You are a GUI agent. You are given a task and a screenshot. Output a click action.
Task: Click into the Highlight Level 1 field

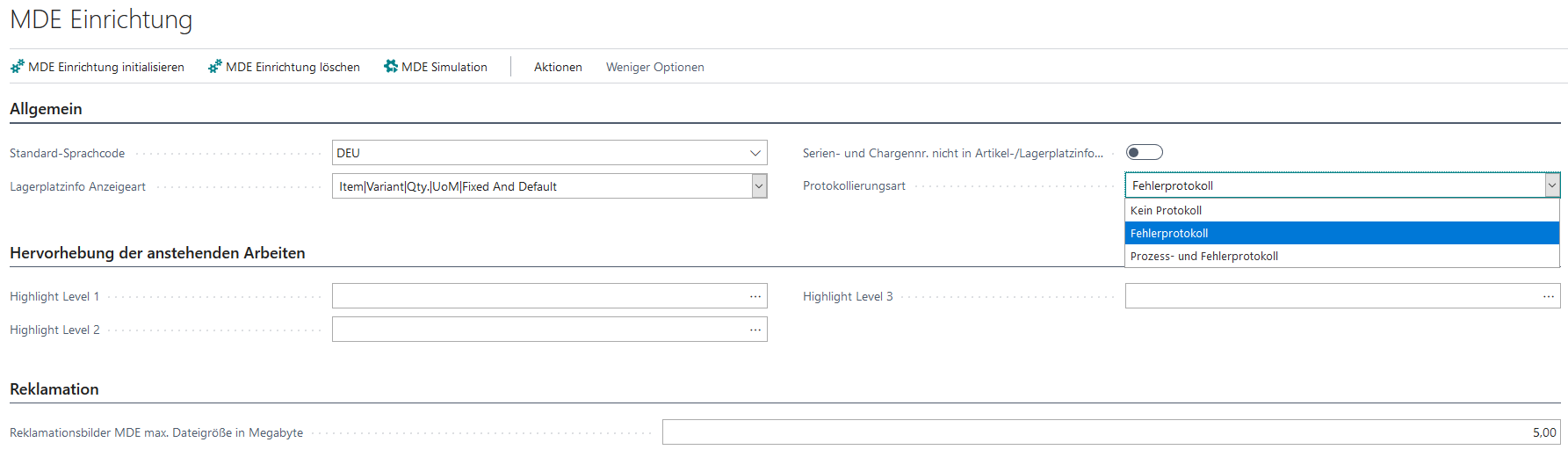click(538, 296)
